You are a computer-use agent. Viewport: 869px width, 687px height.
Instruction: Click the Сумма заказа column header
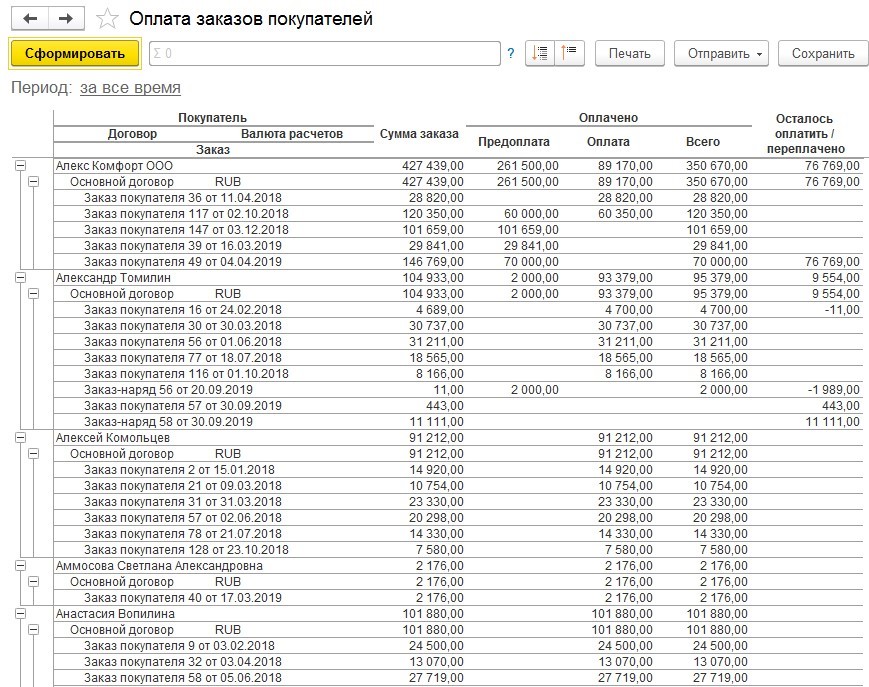(x=419, y=134)
